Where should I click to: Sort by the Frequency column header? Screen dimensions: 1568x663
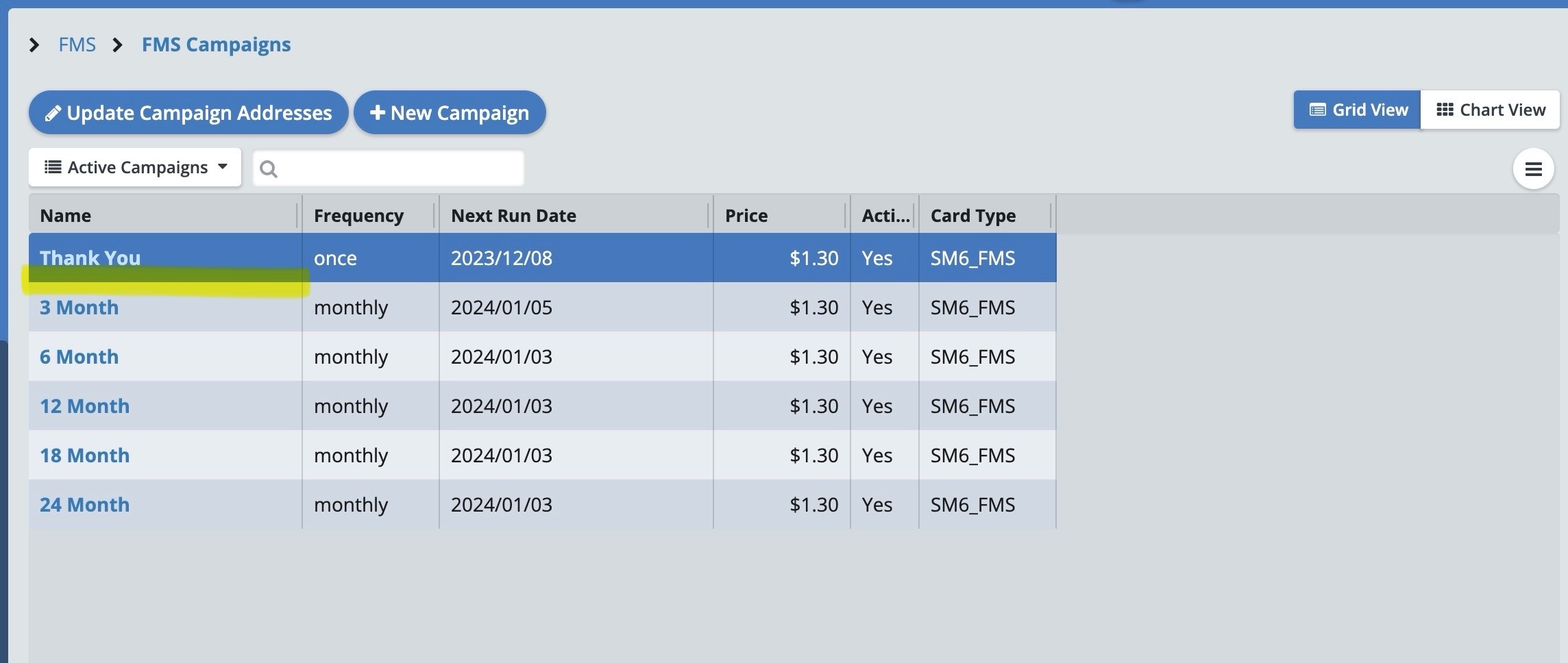coord(358,216)
